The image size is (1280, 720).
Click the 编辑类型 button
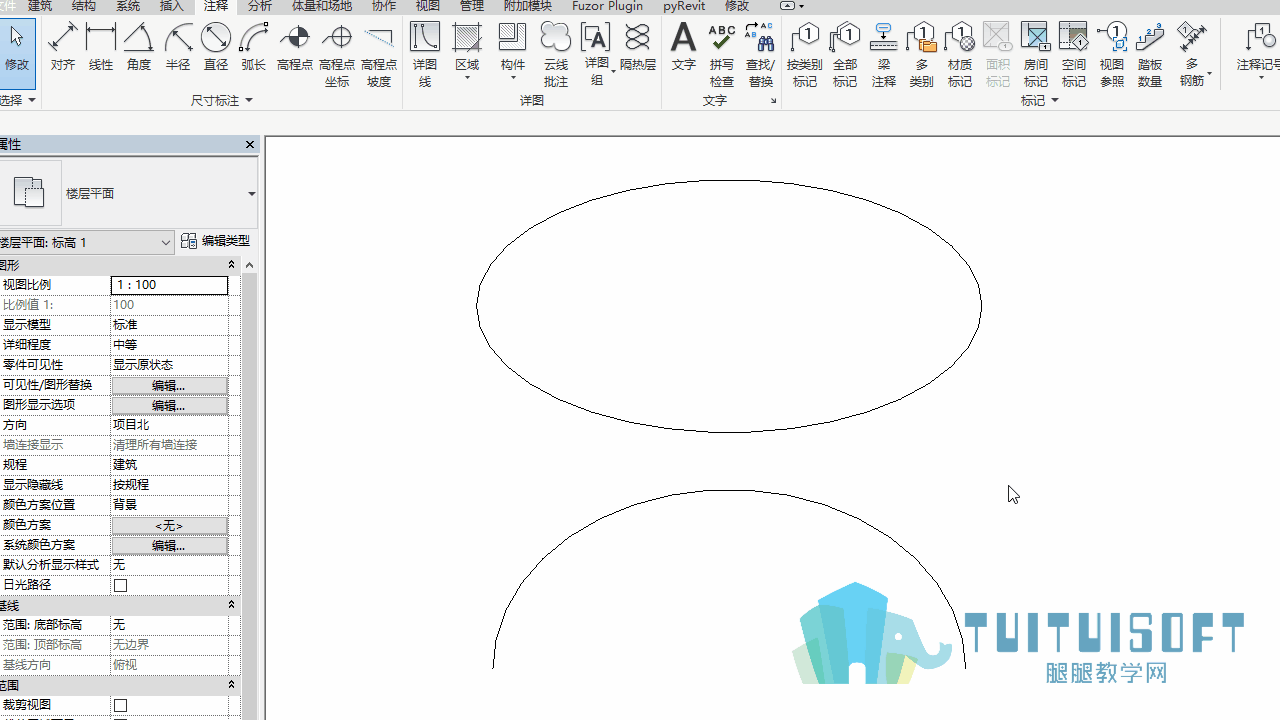point(216,241)
